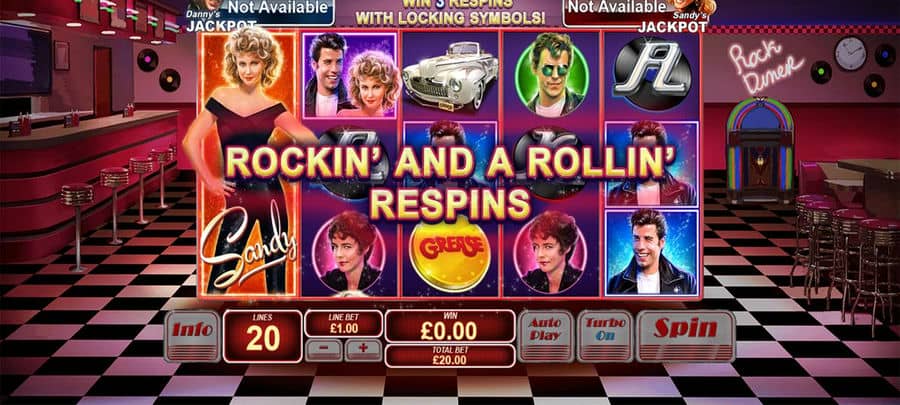The width and height of the screenshot is (900, 405).
Task: Click the vinyl record symbol top right reel
Action: pyautogui.click(x=651, y=75)
